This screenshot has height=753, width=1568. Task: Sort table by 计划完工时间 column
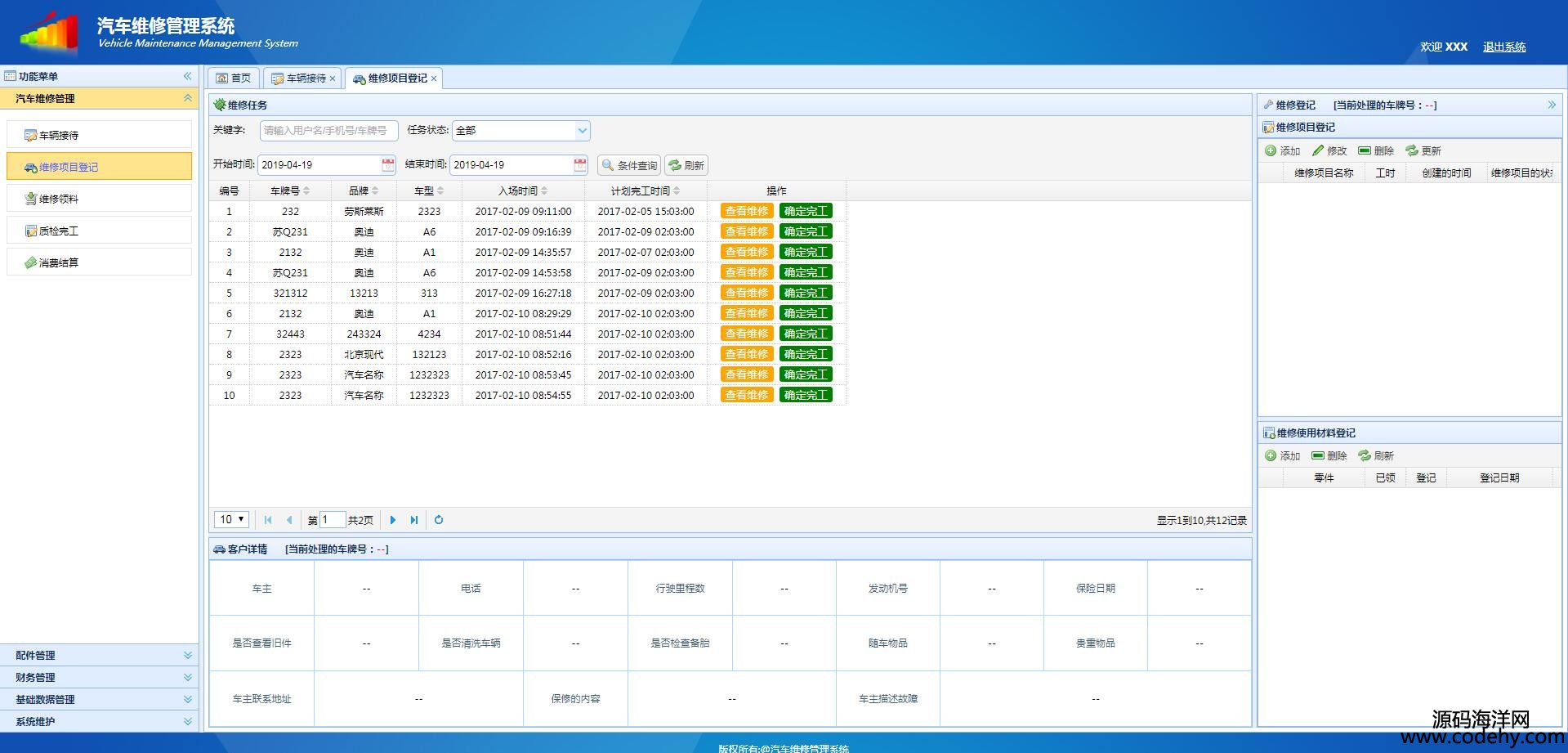(x=646, y=190)
